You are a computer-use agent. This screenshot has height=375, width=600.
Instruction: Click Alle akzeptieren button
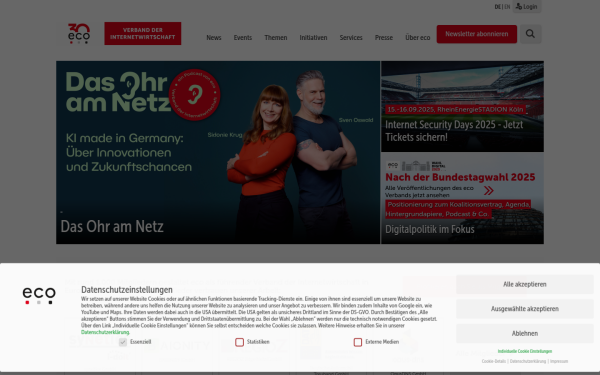525,284
